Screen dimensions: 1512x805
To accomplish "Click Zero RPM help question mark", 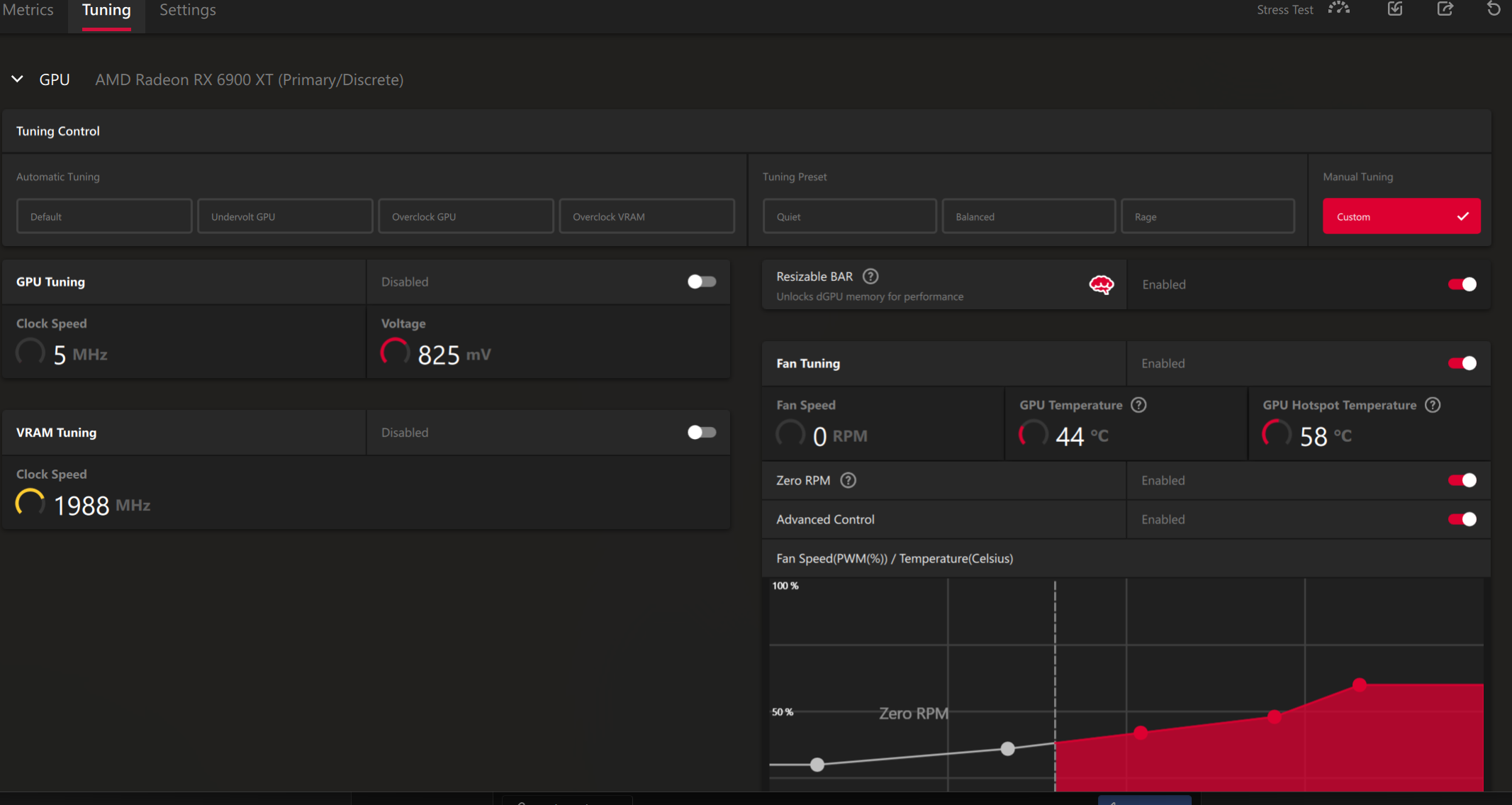I will click(x=848, y=481).
